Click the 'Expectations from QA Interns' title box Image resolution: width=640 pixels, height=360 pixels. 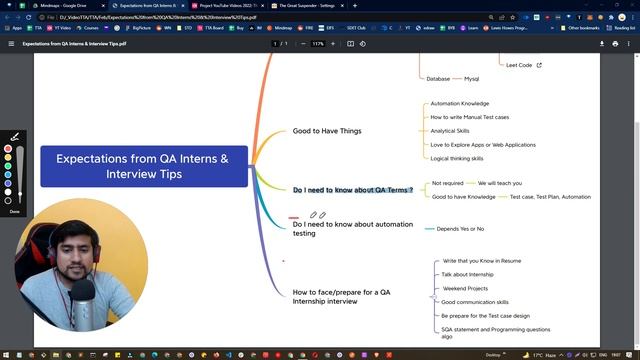pyautogui.click(x=144, y=167)
